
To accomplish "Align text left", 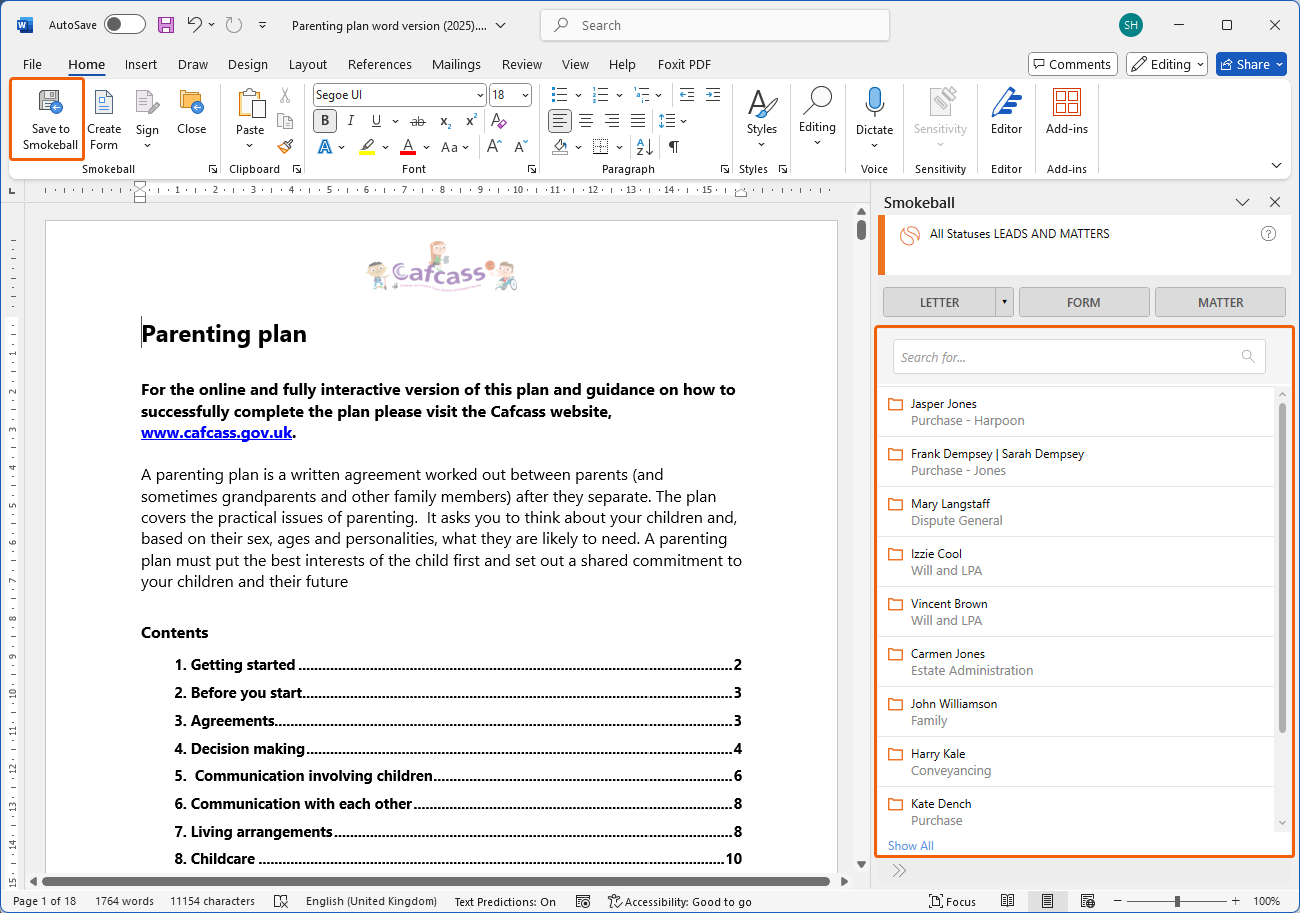I will coord(560,121).
